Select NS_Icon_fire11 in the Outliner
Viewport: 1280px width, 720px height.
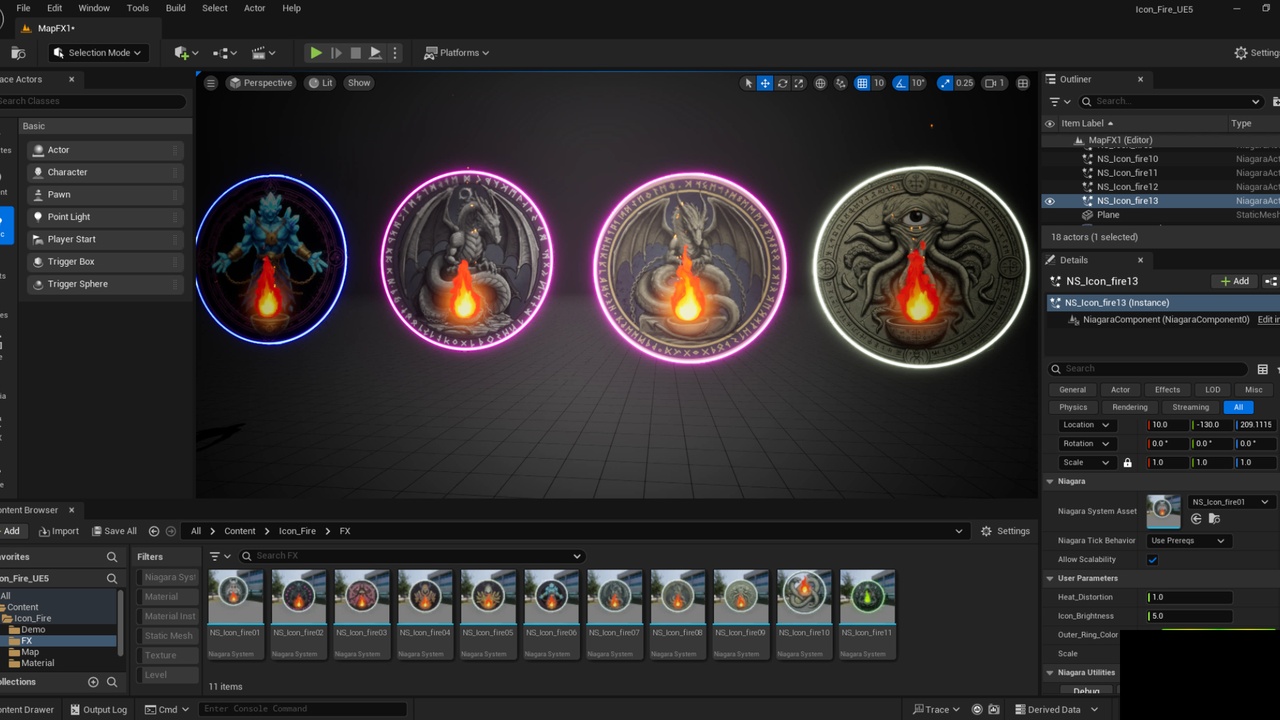(x=1127, y=173)
